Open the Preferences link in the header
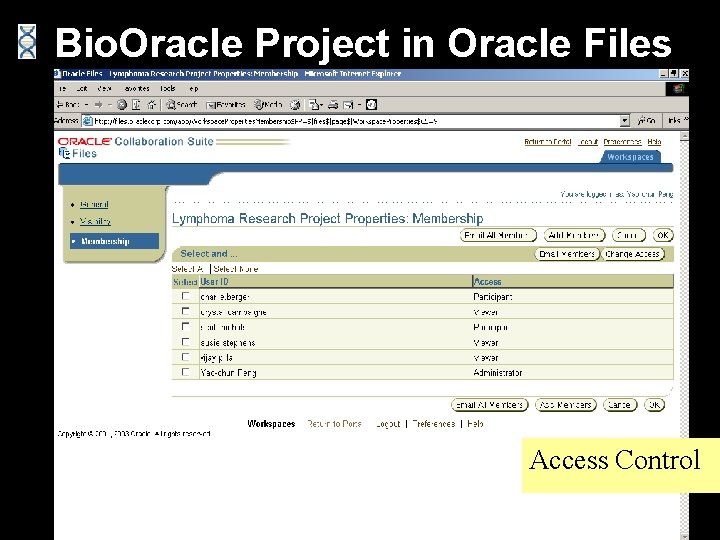Viewport: 720px width, 540px height. click(x=622, y=142)
